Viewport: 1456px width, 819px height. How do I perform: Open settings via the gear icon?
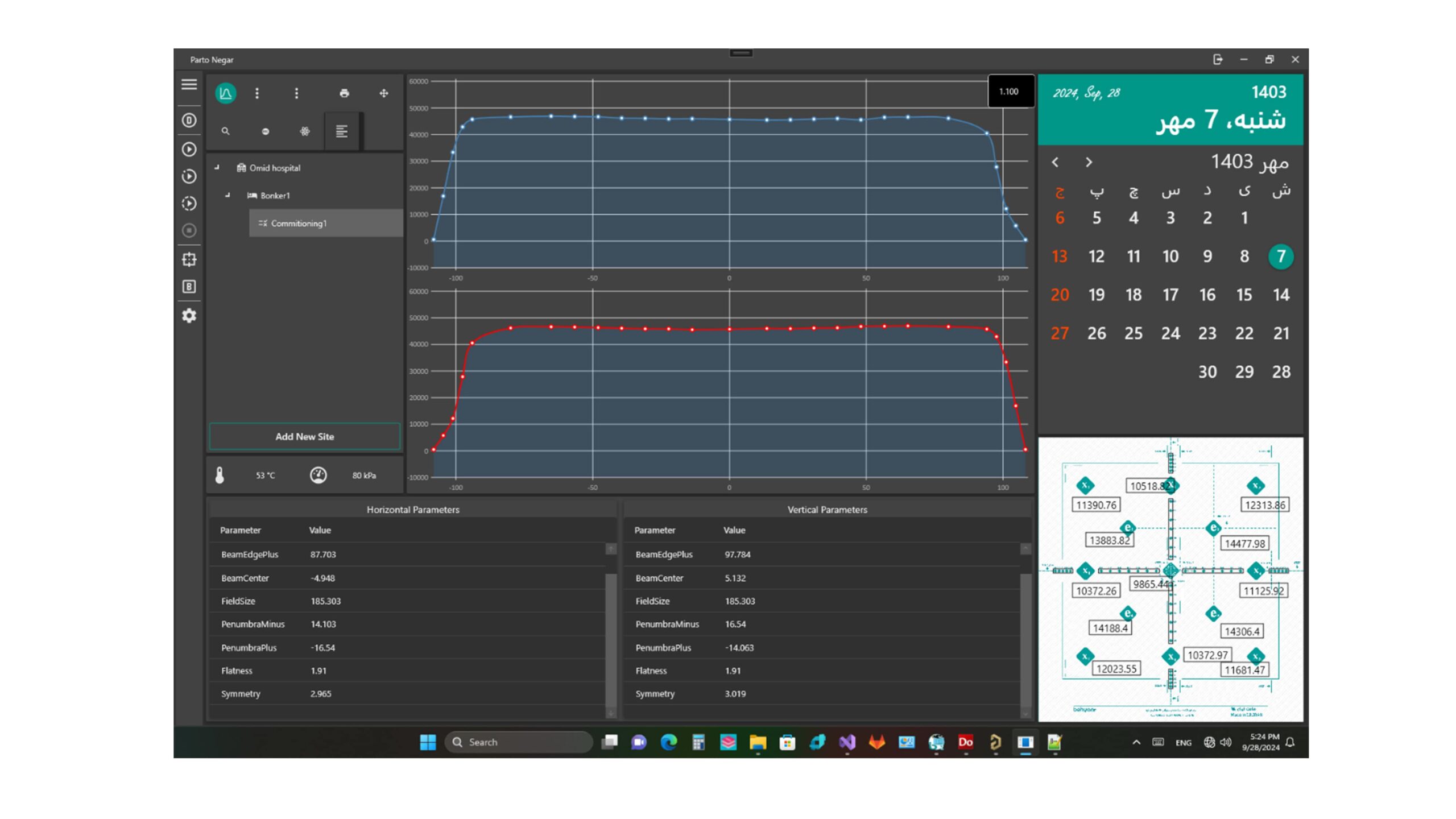pyautogui.click(x=189, y=316)
